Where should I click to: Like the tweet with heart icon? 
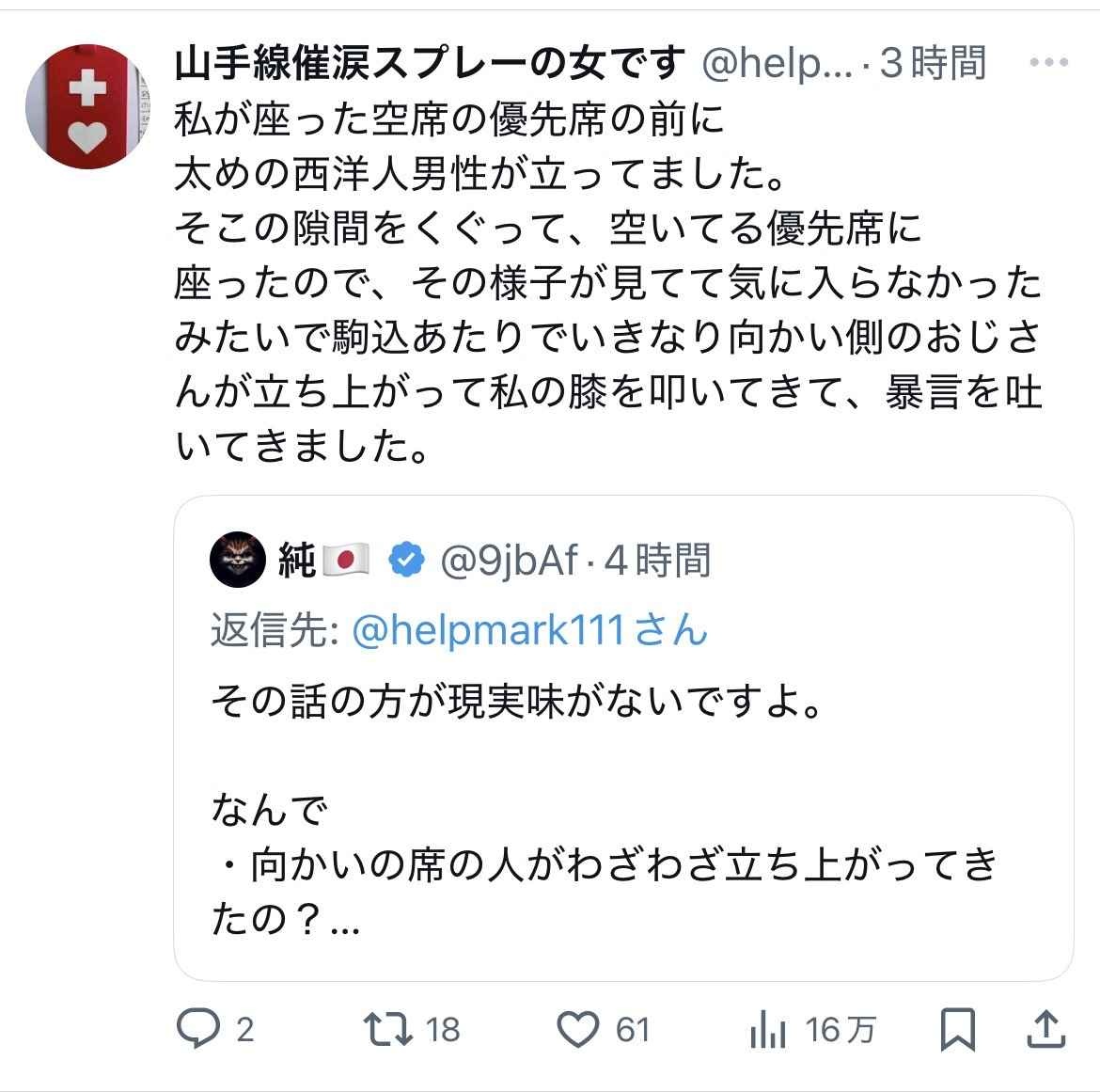[x=579, y=1029]
